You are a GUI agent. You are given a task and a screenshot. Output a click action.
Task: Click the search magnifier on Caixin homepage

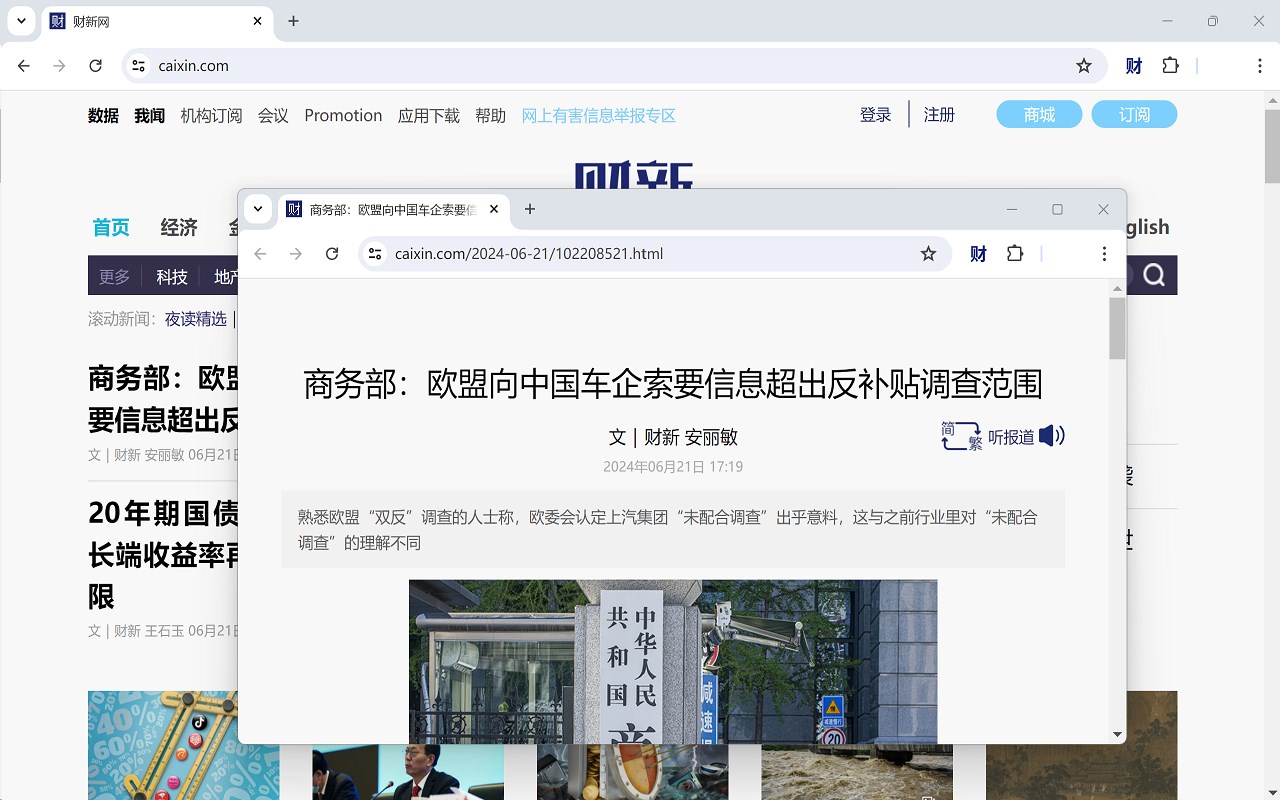pyautogui.click(x=1154, y=275)
